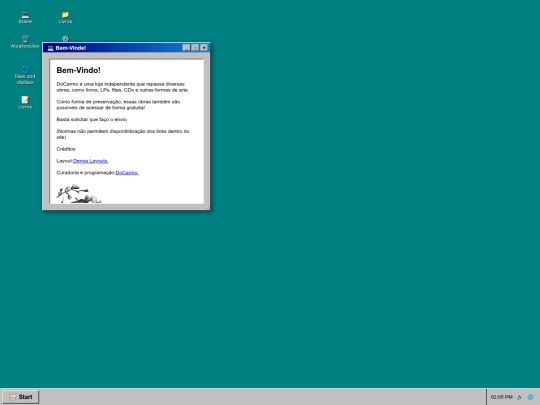The width and height of the screenshot is (540, 405).
Task: Minimize the Bem-Vindo window
Action: (x=186, y=48)
